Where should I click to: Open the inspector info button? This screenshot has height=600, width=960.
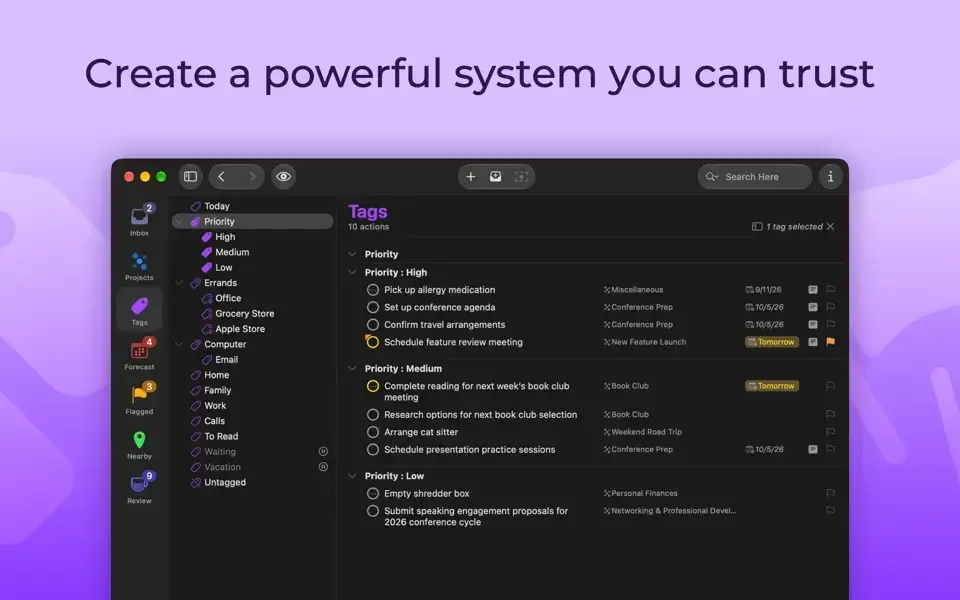pyautogui.click(x=830, y=176)
